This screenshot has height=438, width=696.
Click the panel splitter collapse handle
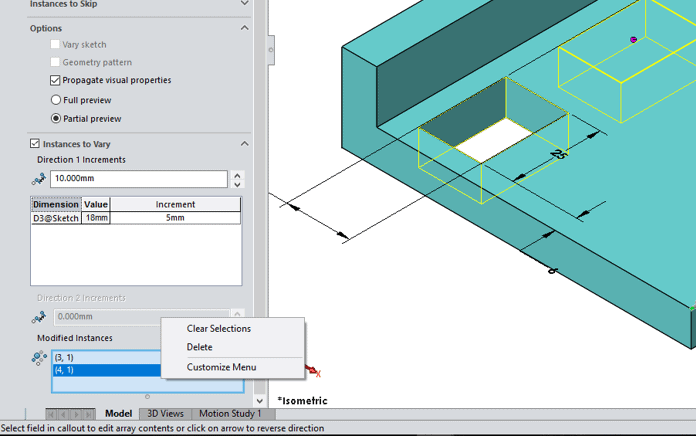269,47
